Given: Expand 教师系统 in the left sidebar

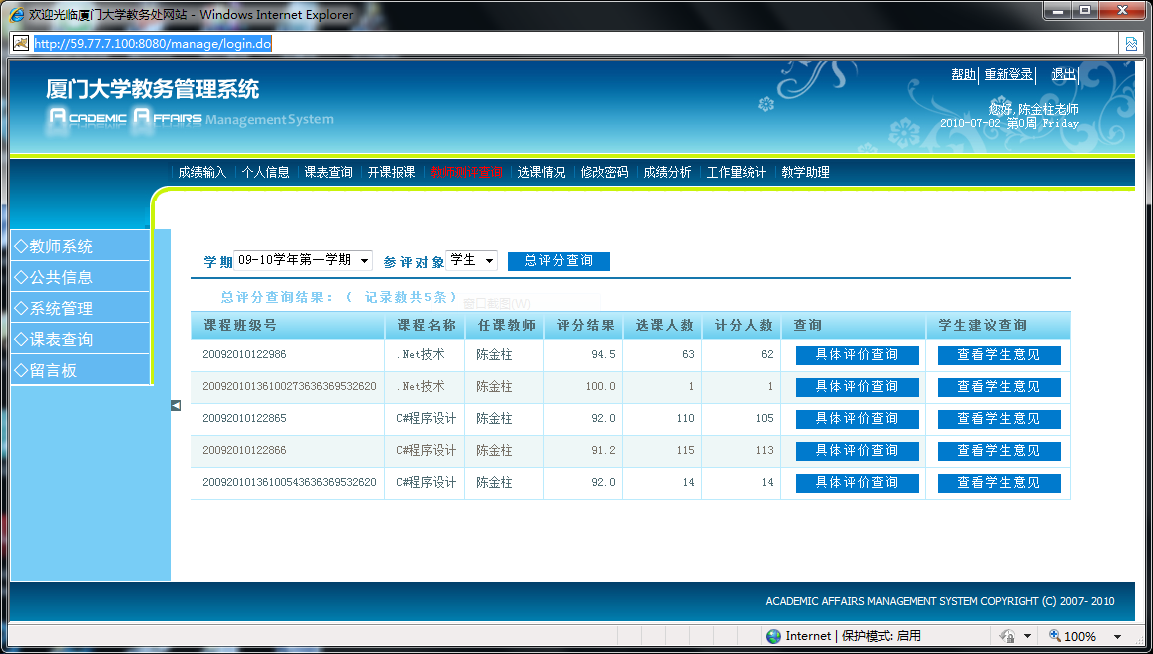Looking at the screenshot, I should (x=80, y=246).
